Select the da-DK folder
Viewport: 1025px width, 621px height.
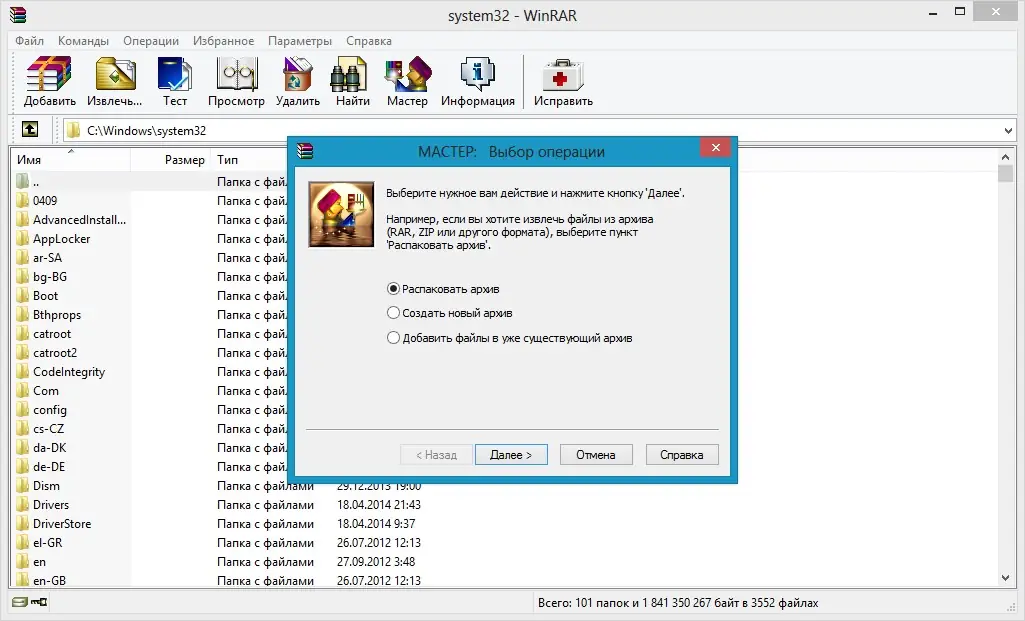(49, 448)
